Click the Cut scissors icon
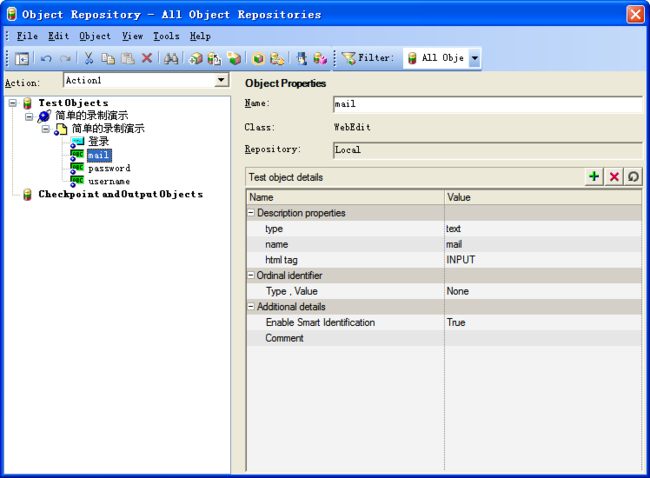Viewport: 650px width, 478px height. click(x=88, y=58)
